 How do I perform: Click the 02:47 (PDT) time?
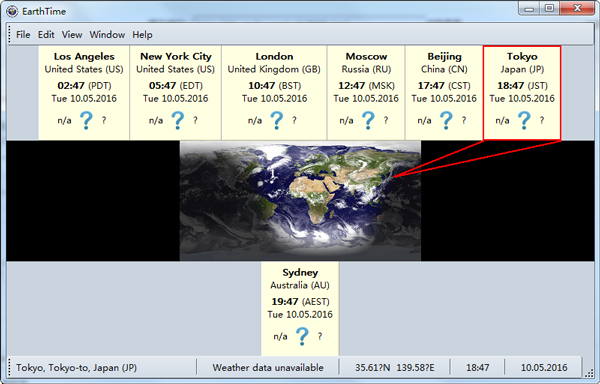84,86
